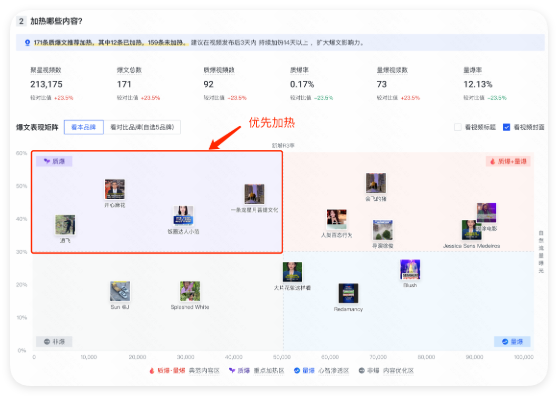The image size is (558, 396).
Task: Click the blue 量爆 quadrant badge
Action: (512, 342)
